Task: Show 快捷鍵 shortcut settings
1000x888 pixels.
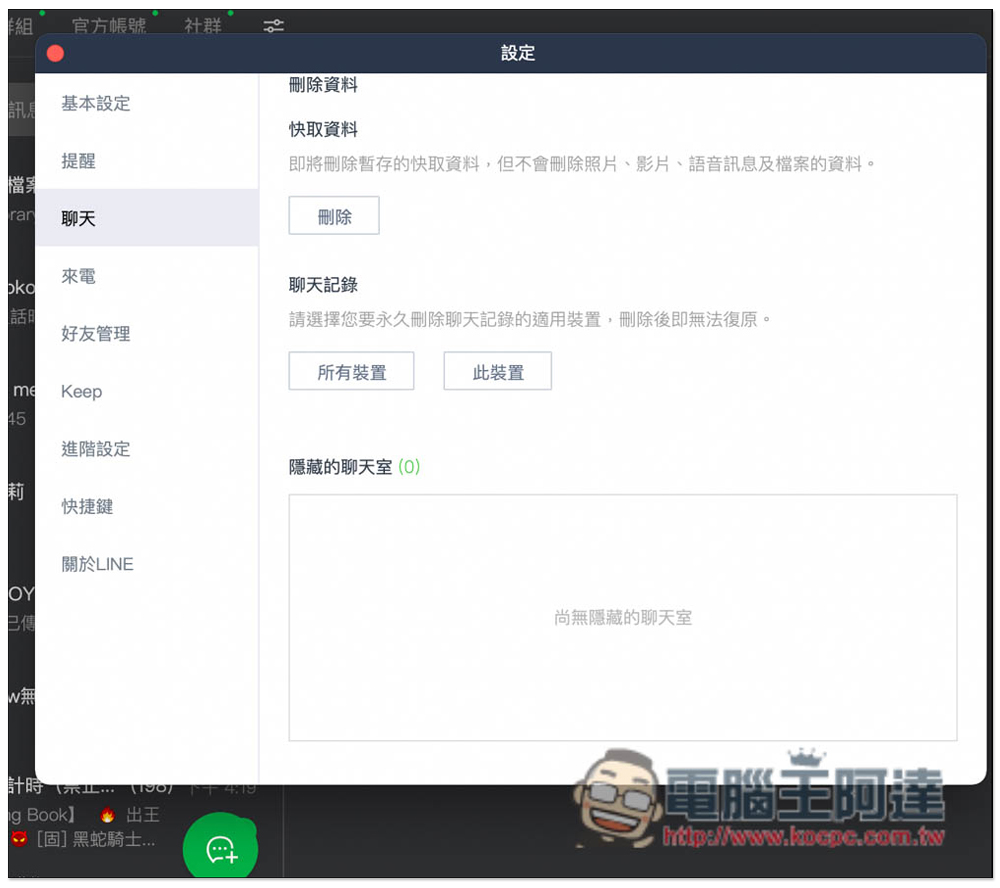Action: [x=88, y=507]
